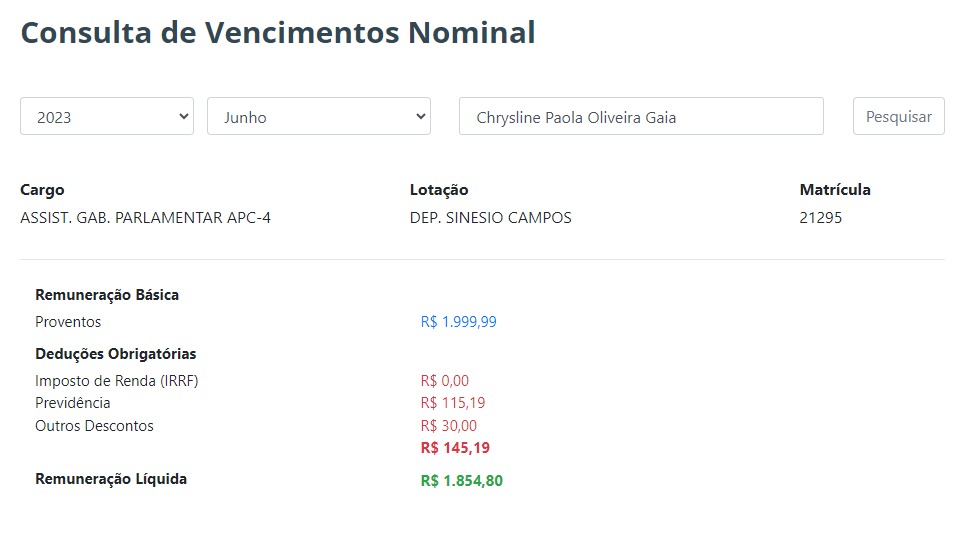Click the page title Consulta de Vencimentos Nominal
Screen dimensions: 953x560
pyautogui.click(x=277, y=32)
